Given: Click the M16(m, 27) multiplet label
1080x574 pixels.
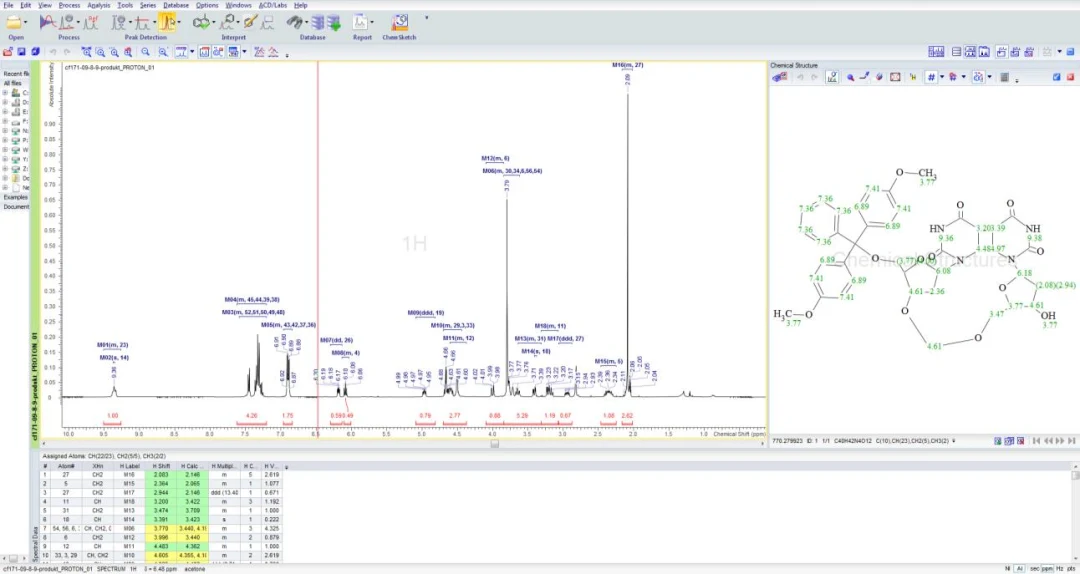Looking at the screenshot, I should point(627,65).
